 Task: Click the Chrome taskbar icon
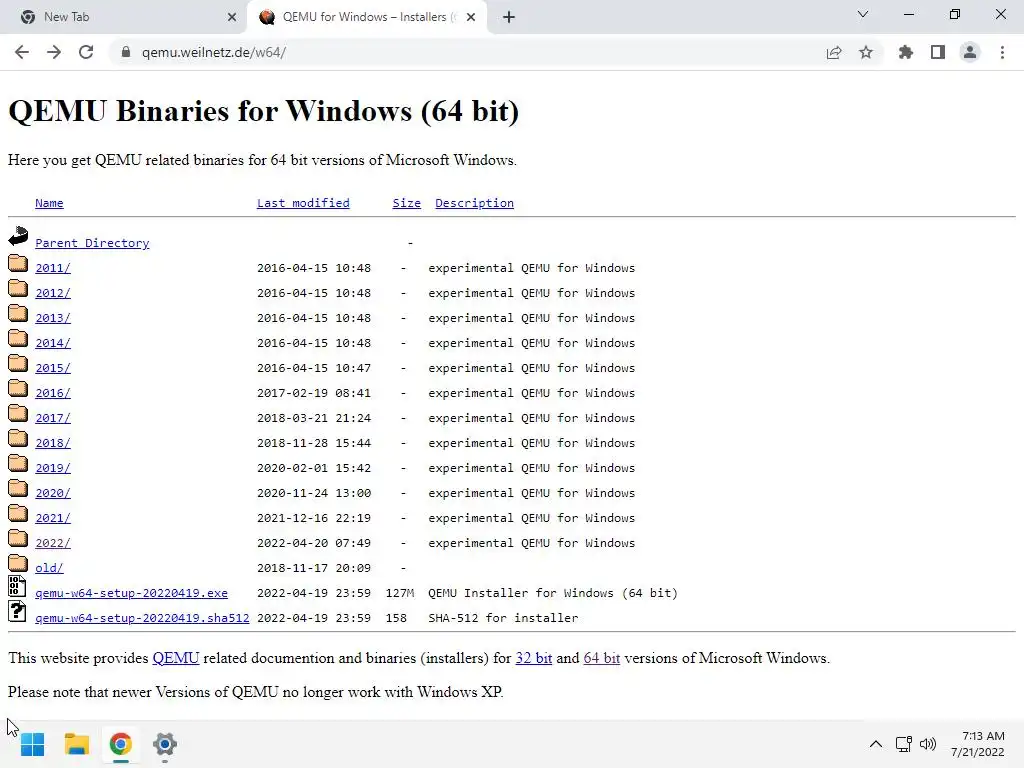[121, 744]
